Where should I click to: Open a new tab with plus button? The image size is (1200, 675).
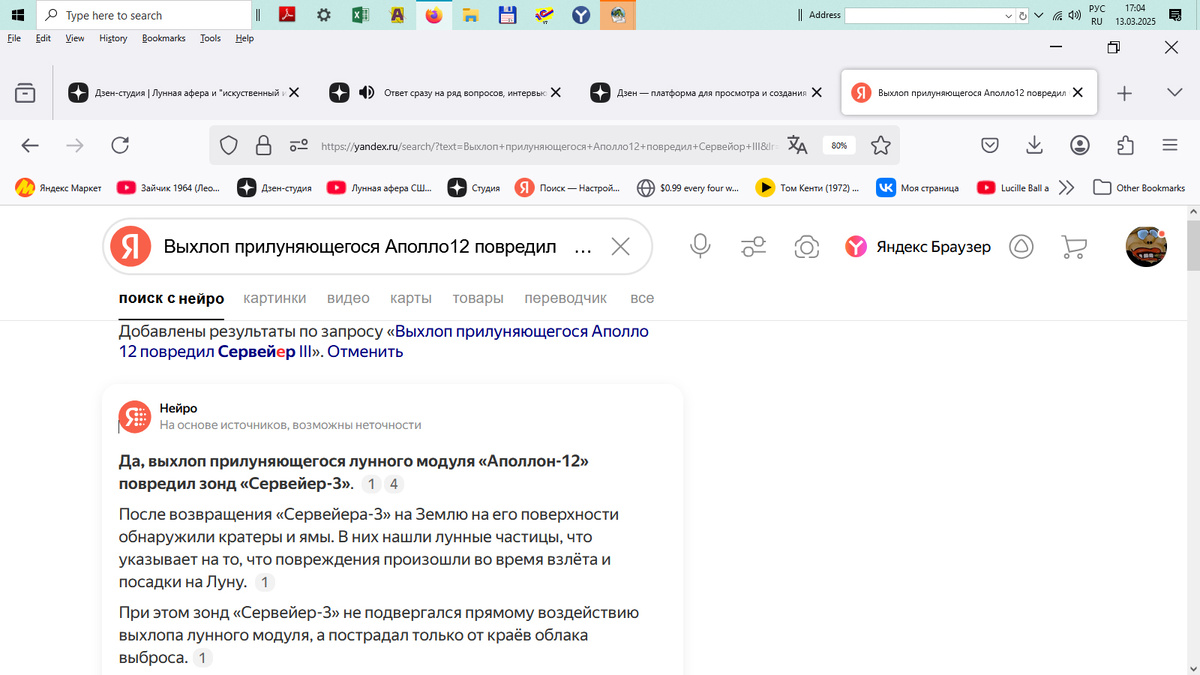[x=1124, y=93]
